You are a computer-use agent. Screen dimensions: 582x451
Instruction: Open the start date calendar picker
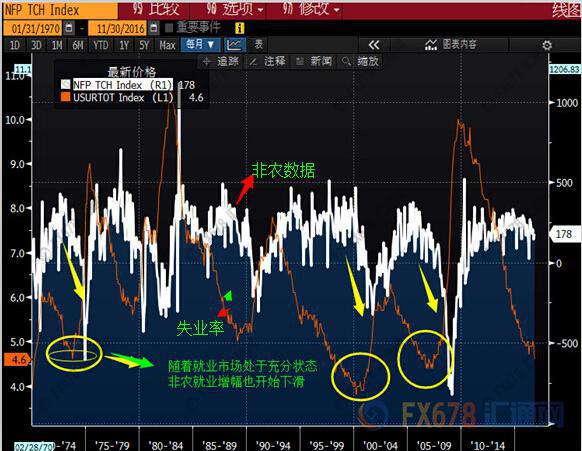click(69, 28)
